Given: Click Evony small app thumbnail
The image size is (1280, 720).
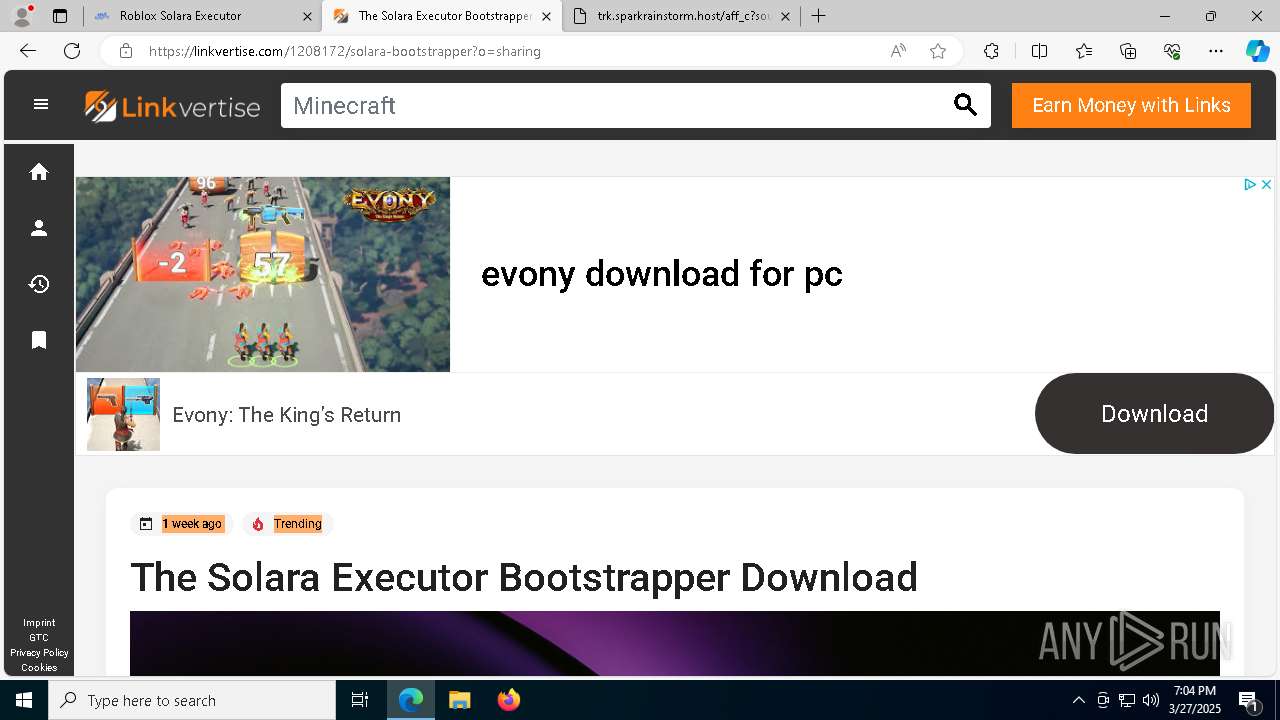Looking at the screenshot, I should click(123, 414).
